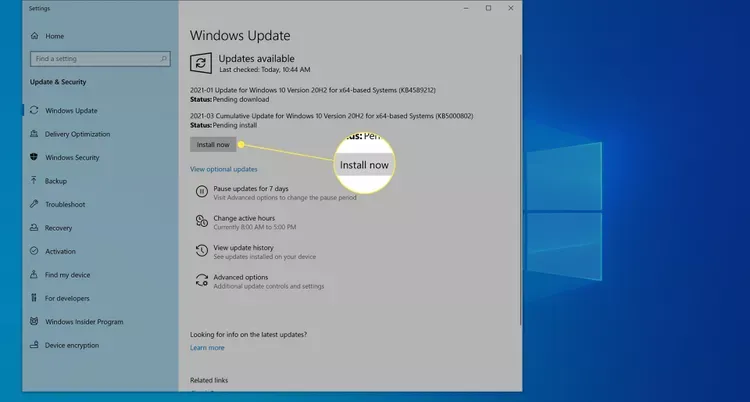This screenshot has height=402, width=750.
Task: Select Windows Update in sidebar
Action: click(71, 110)
